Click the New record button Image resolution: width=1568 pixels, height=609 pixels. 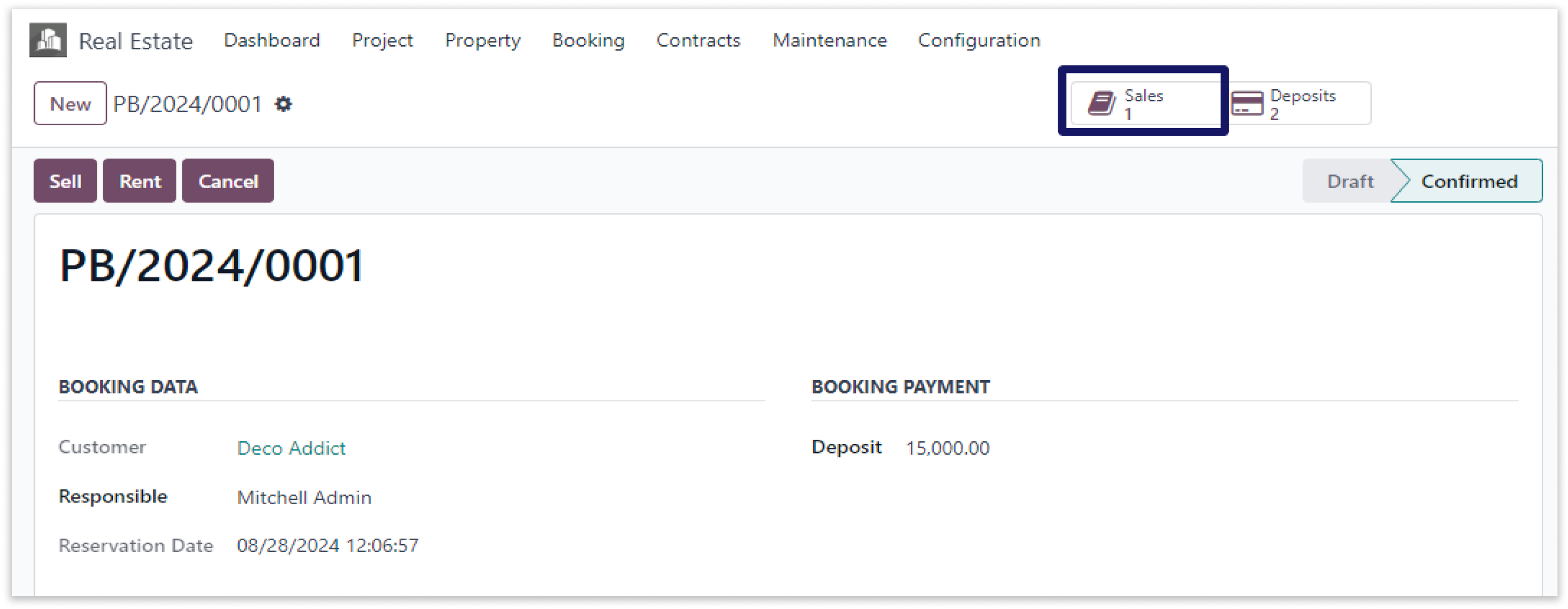[70, 103]
